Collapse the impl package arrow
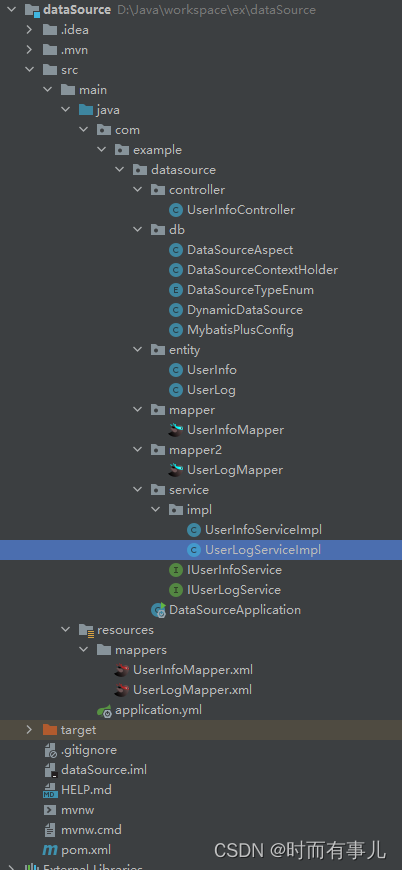 click(x=155, y=510)
